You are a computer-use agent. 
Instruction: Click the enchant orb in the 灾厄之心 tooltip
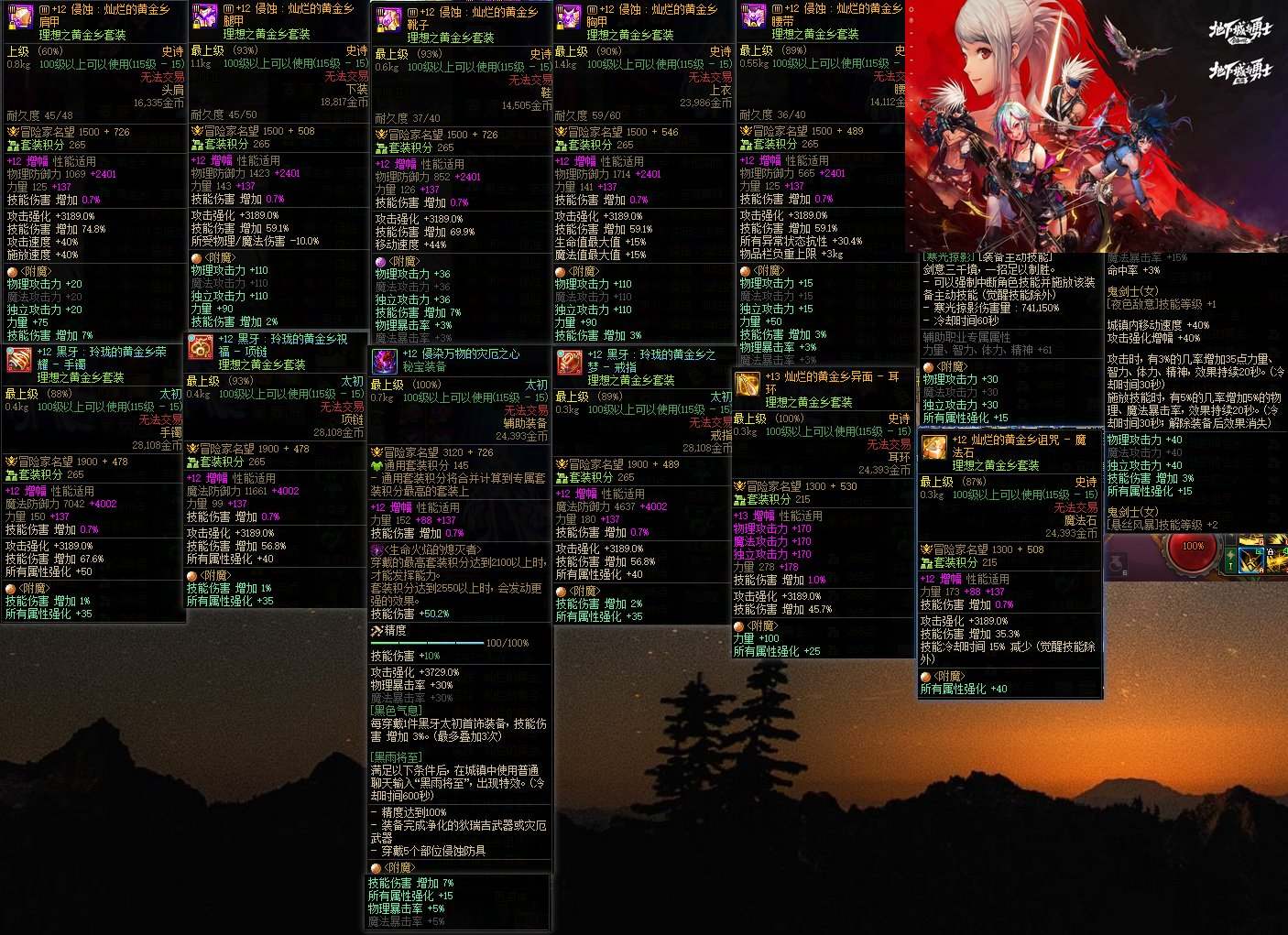click(376, 868)
